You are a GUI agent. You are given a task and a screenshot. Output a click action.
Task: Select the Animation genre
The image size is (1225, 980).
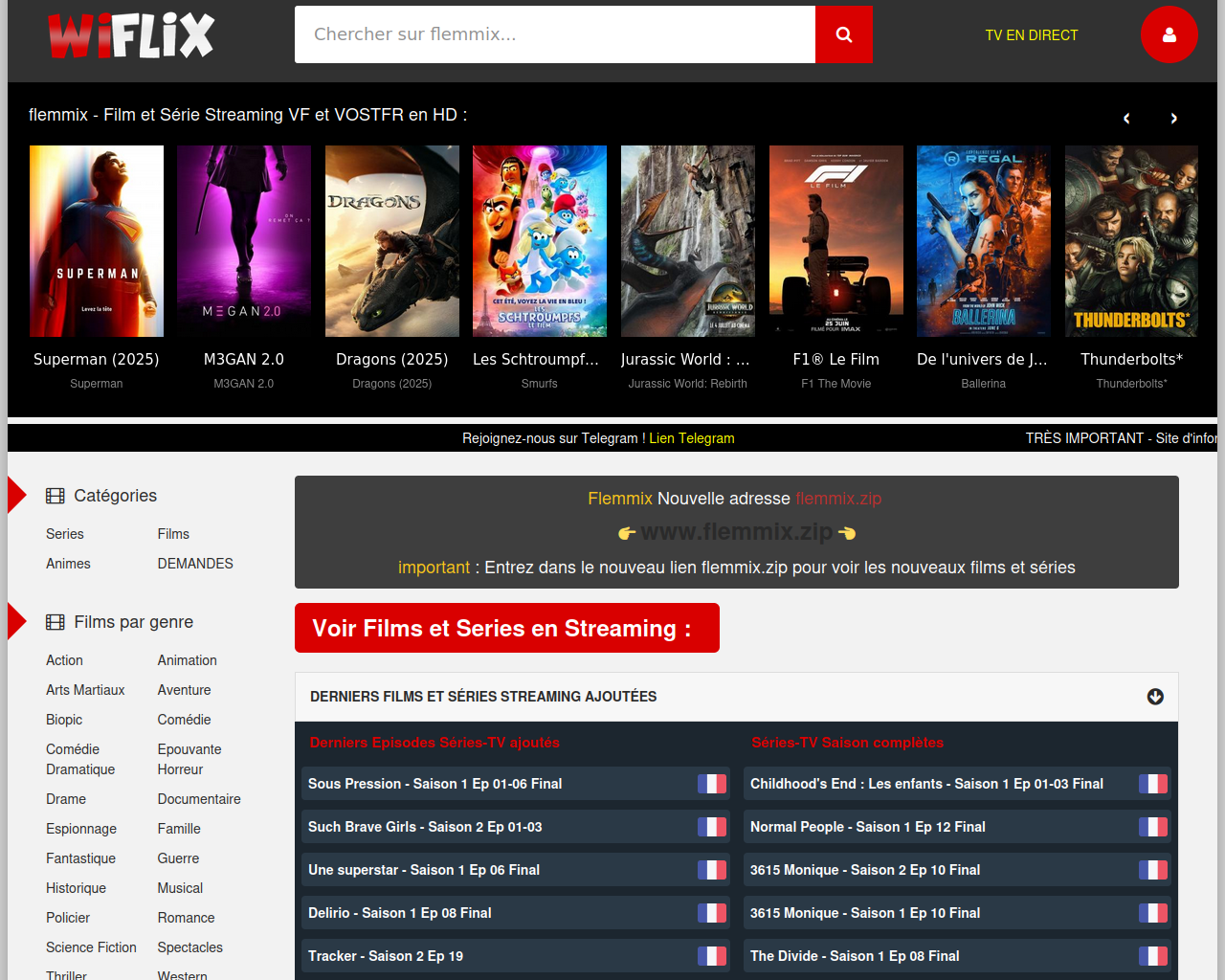(188, 660)
